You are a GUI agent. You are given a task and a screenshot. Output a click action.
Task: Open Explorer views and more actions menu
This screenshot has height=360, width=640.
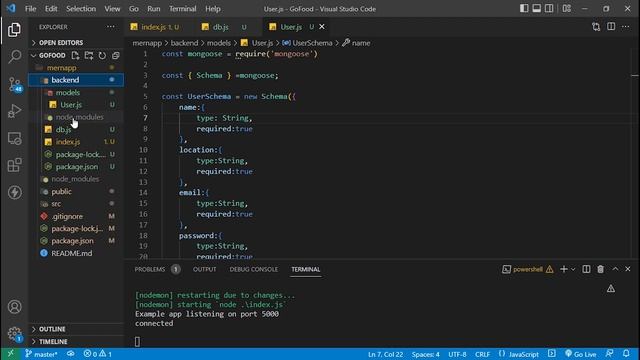point(111,27)
